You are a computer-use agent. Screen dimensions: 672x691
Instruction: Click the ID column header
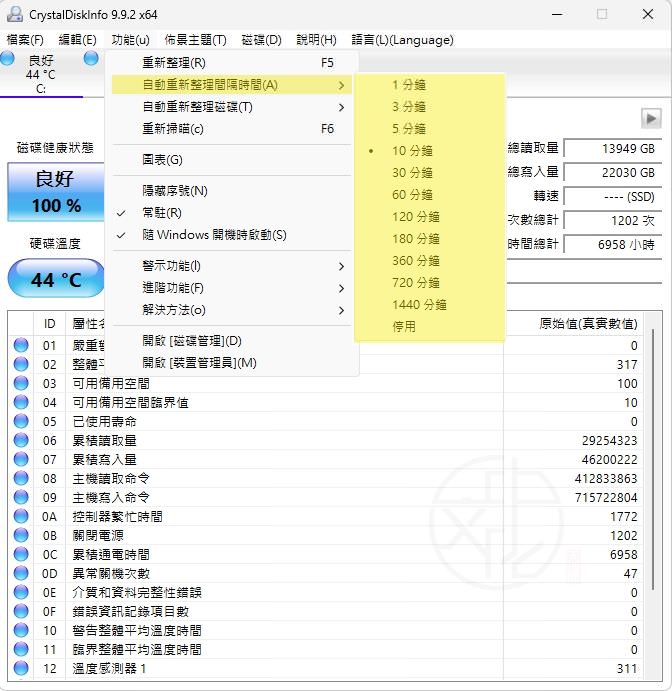tap(49, 324)
